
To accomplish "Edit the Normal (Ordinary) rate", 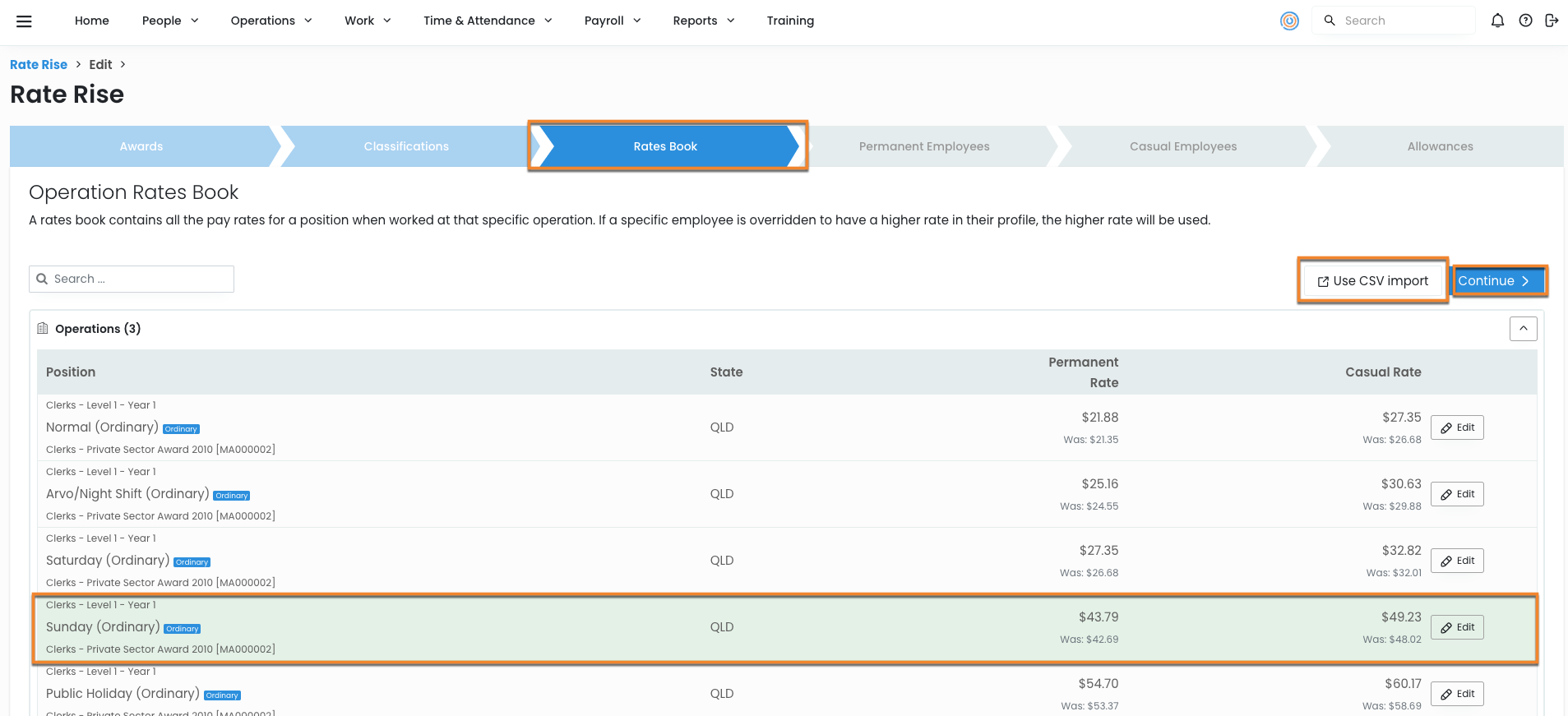I will click(1457, 427).
